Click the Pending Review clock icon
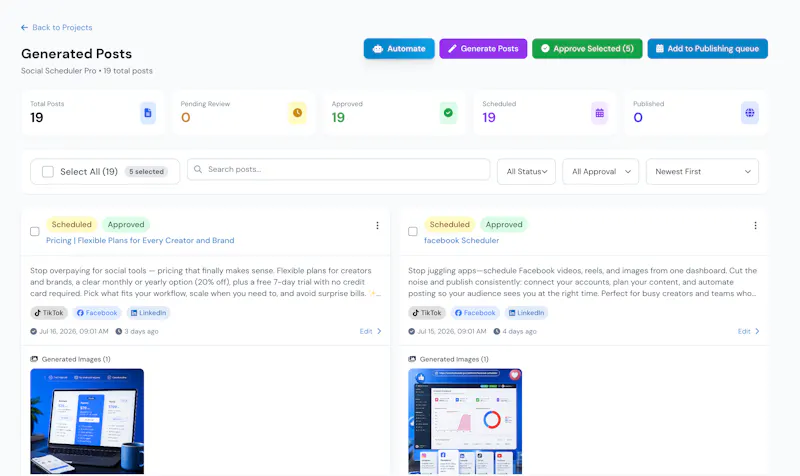Image resolution: width=800 pixels, height=476 pixels. point(297,113)
